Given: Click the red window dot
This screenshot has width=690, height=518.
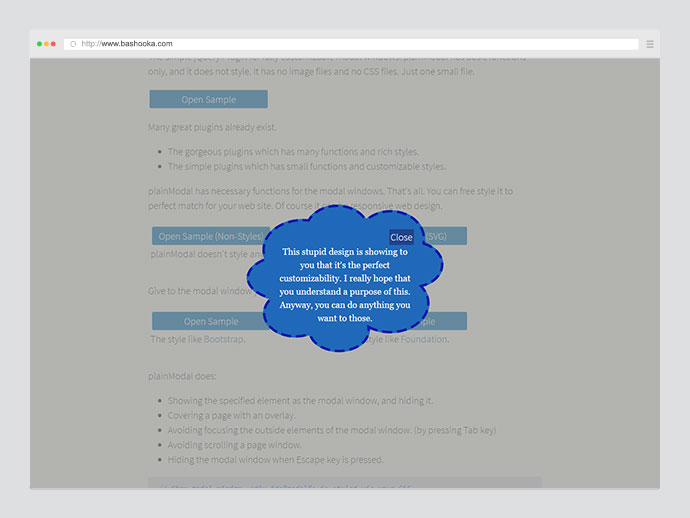Looking at the screenshot, I should [53, 44].
